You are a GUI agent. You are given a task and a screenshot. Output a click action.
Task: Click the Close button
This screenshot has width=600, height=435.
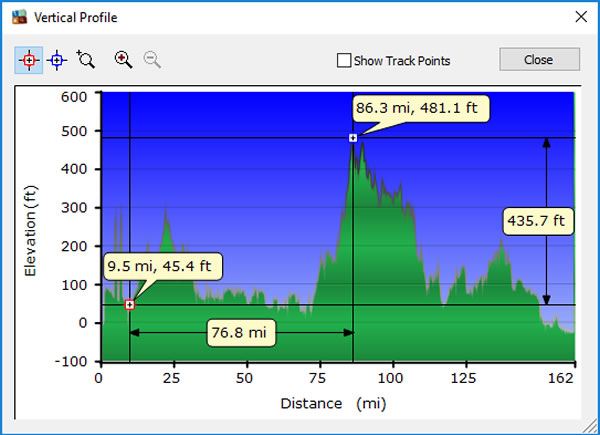tap(539, 59)
